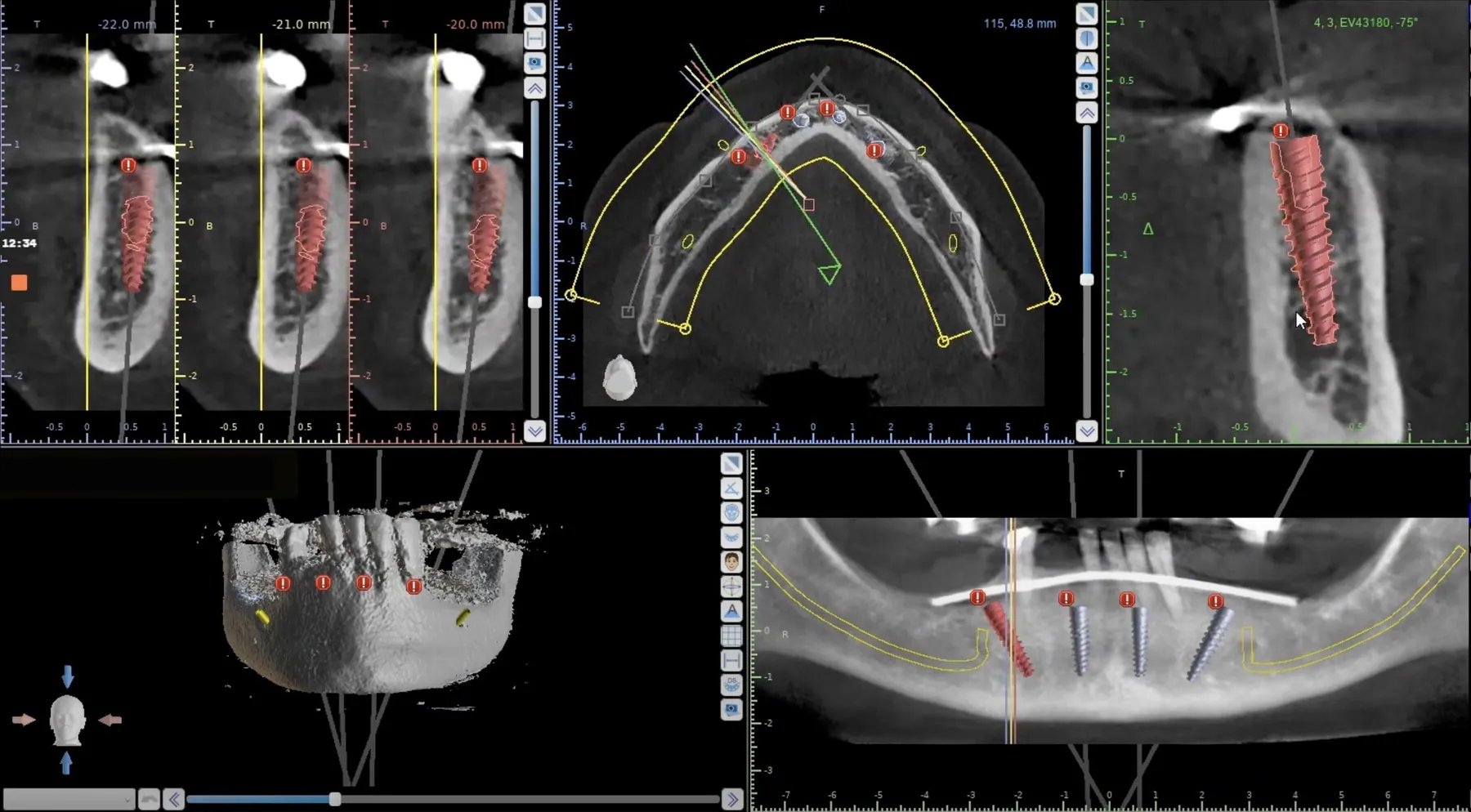
Task: Toggle the patient face icon
Action: (731, 562)
